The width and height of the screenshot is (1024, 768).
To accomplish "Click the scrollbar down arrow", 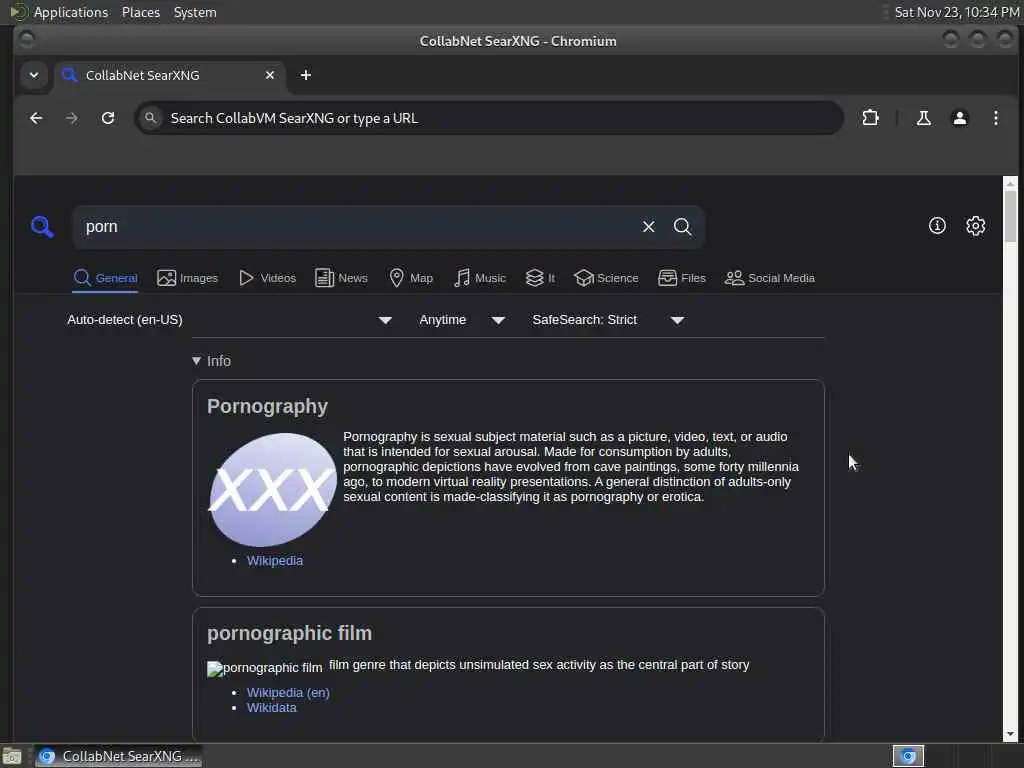I will (x=1010, y=734).
